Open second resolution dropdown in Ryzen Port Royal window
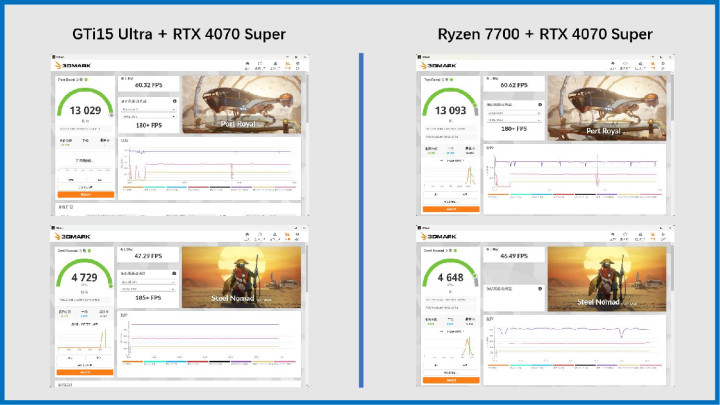This screenshot has height=405, width=720. point(513,120)
